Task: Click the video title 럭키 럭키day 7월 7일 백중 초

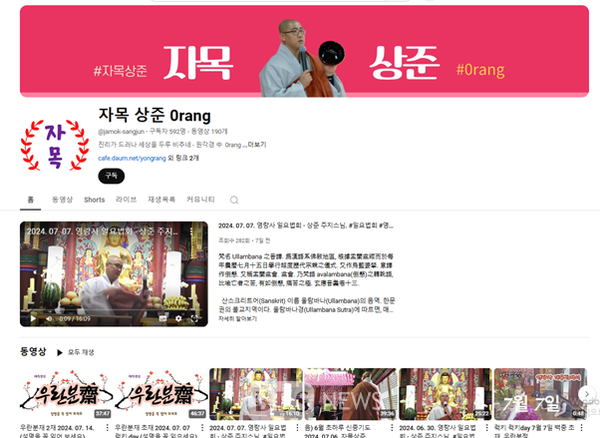Action: [x=534, y=431]
